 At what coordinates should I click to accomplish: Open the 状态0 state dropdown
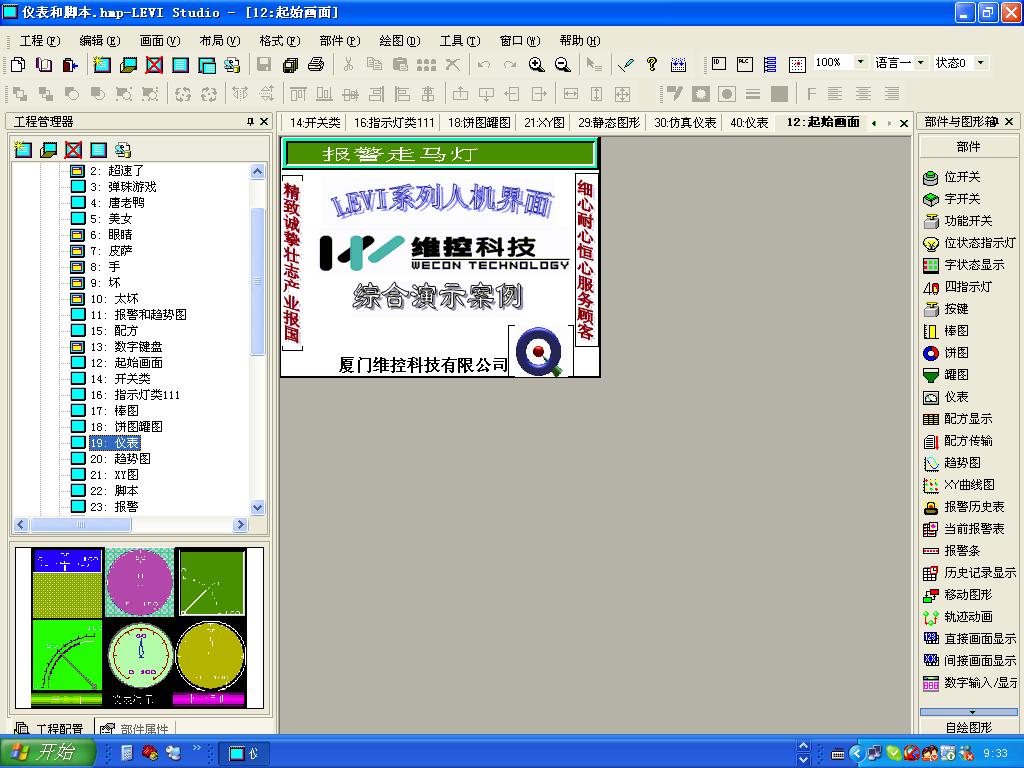[x=981, y=63]
